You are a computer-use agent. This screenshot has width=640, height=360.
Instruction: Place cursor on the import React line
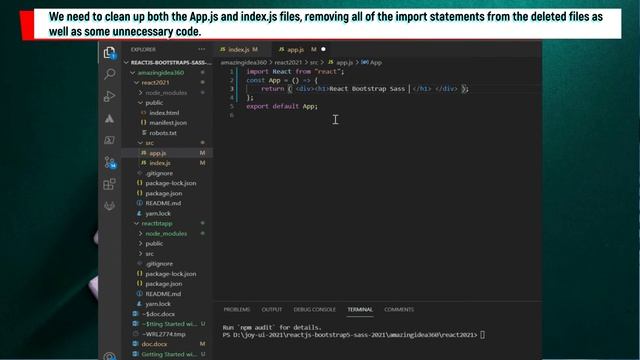pos(295,71)
